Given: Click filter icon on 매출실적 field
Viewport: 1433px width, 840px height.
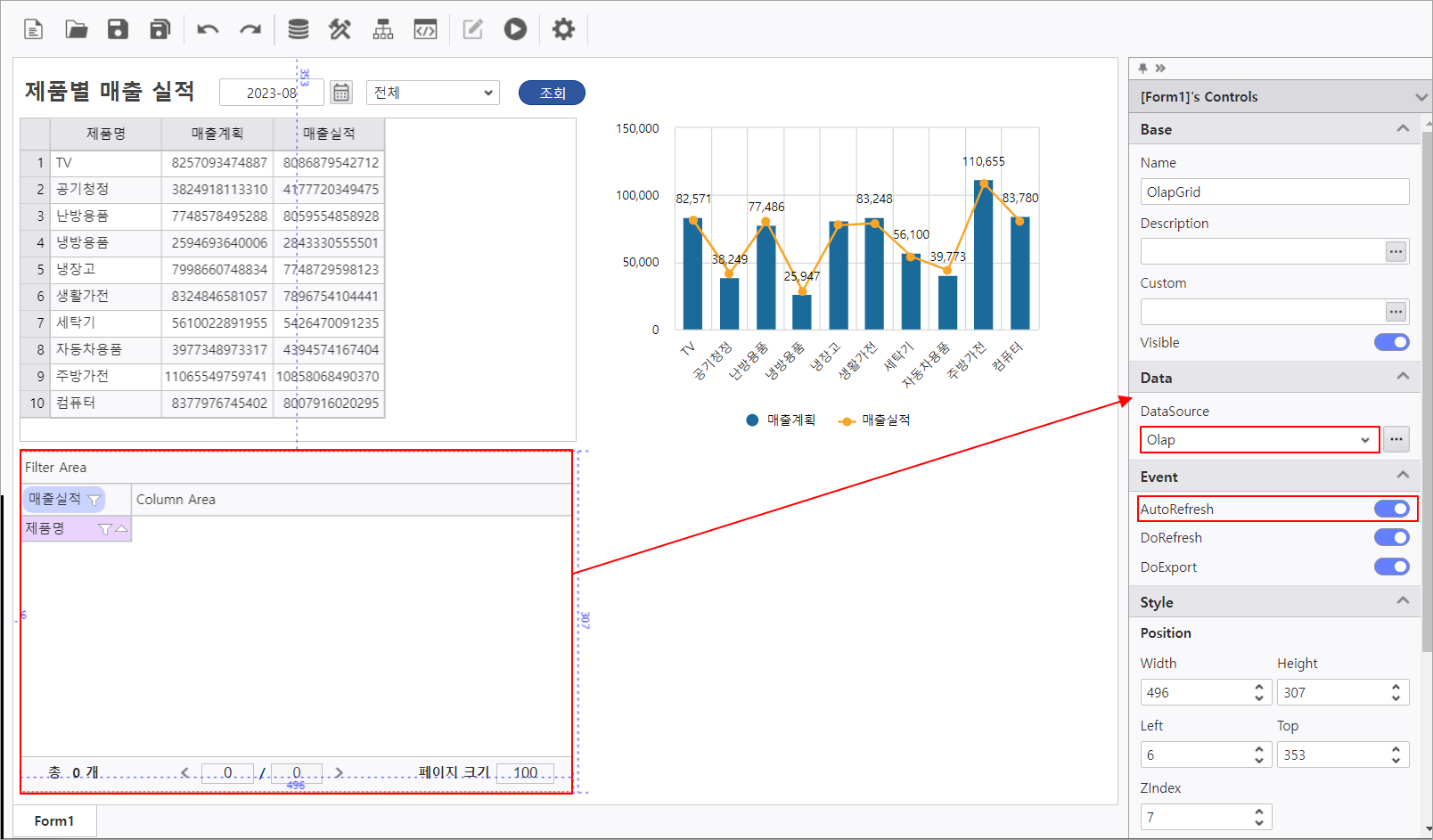Looking at the screenshot, I should [94, 500].
